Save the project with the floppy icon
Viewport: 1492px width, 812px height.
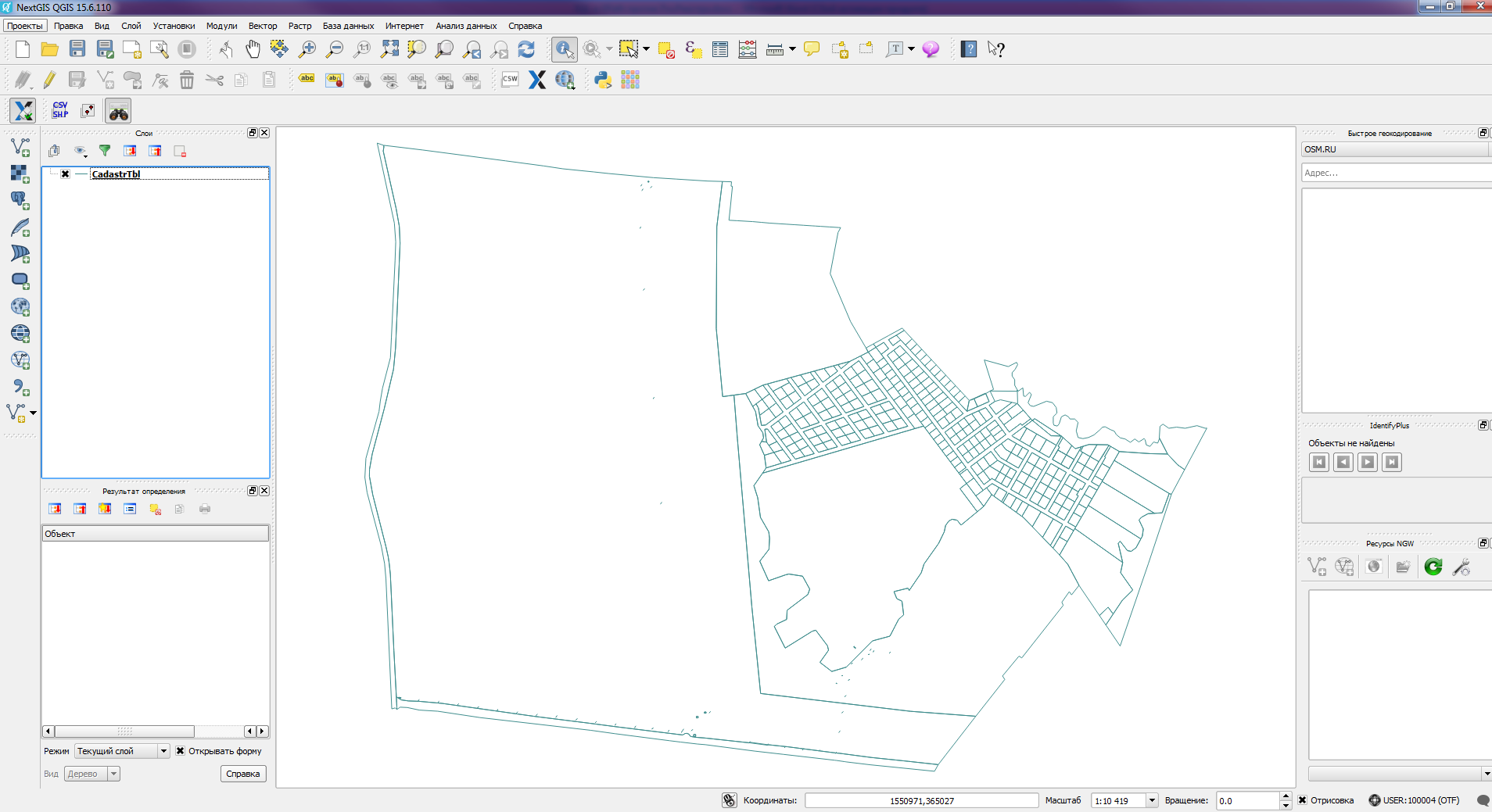[x=77, y=49]
